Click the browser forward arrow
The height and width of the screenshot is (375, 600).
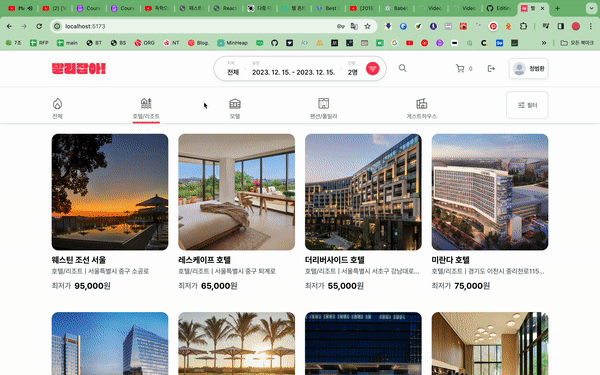(x=24, y=26)
